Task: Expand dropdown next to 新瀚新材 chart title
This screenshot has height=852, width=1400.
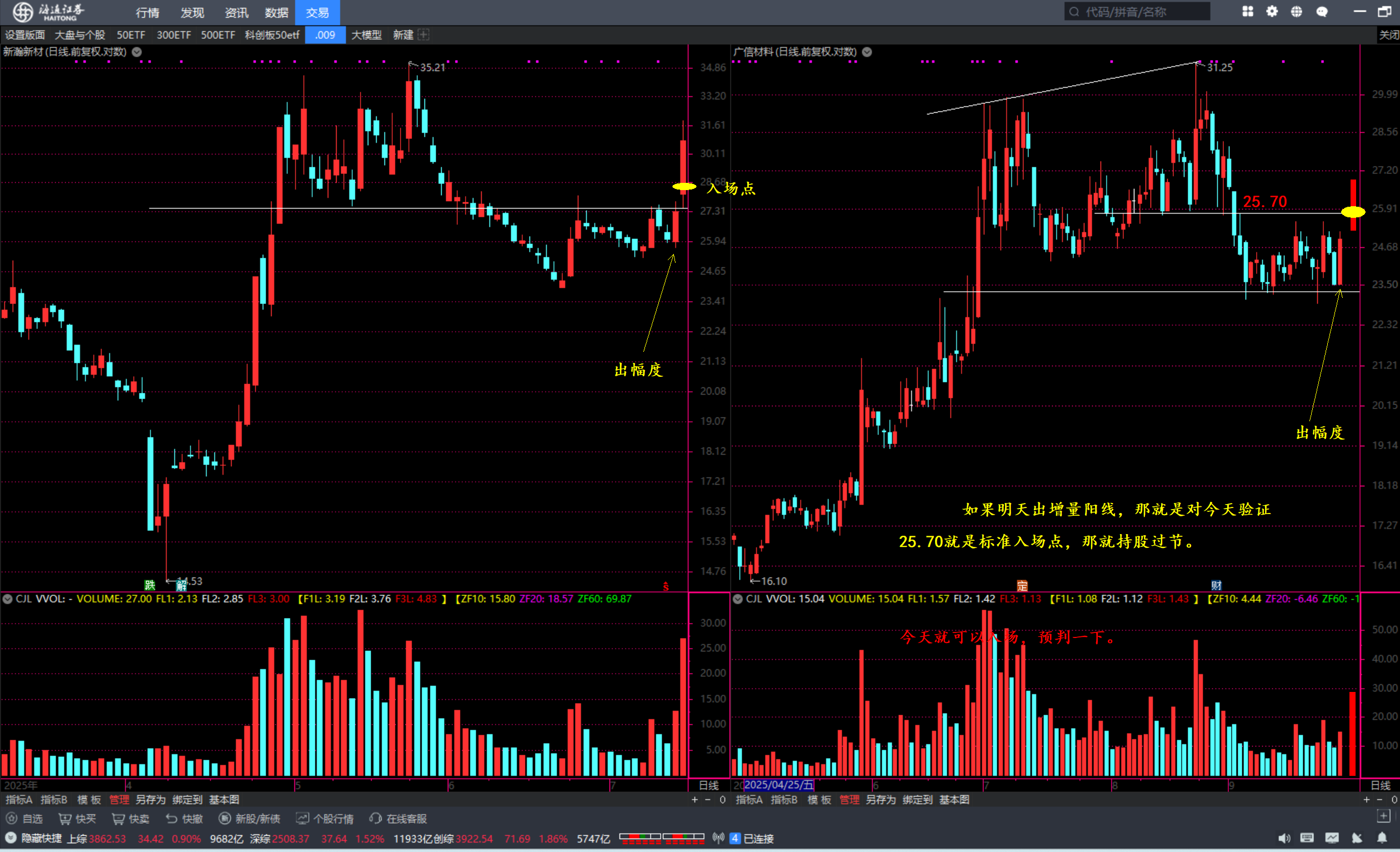Action: coord(137,52)
